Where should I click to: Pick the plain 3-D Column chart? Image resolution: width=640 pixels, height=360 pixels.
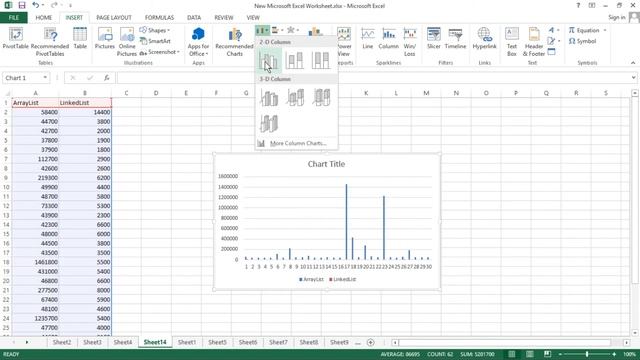point(269,123)
